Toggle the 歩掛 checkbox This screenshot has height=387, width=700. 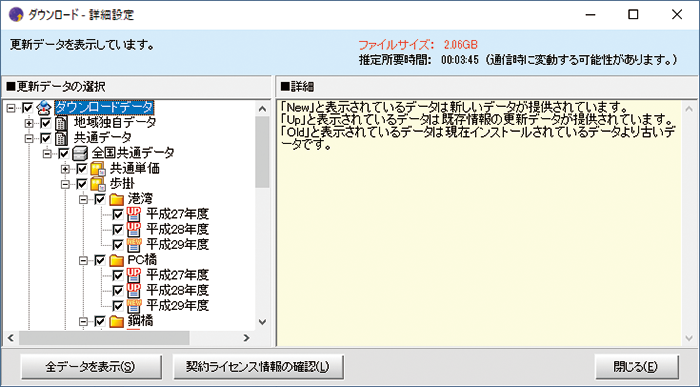(82, 184)
